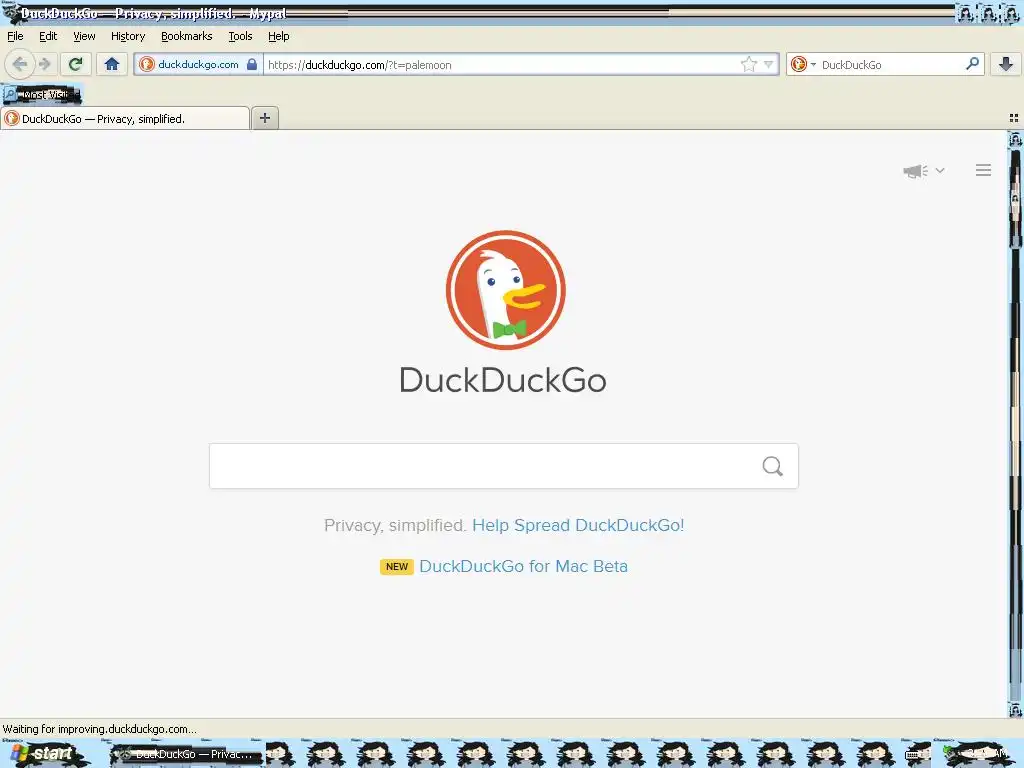
Task: Select the DuckDuckGo — Privacy, simplified tab
Action: coord(125,118)
